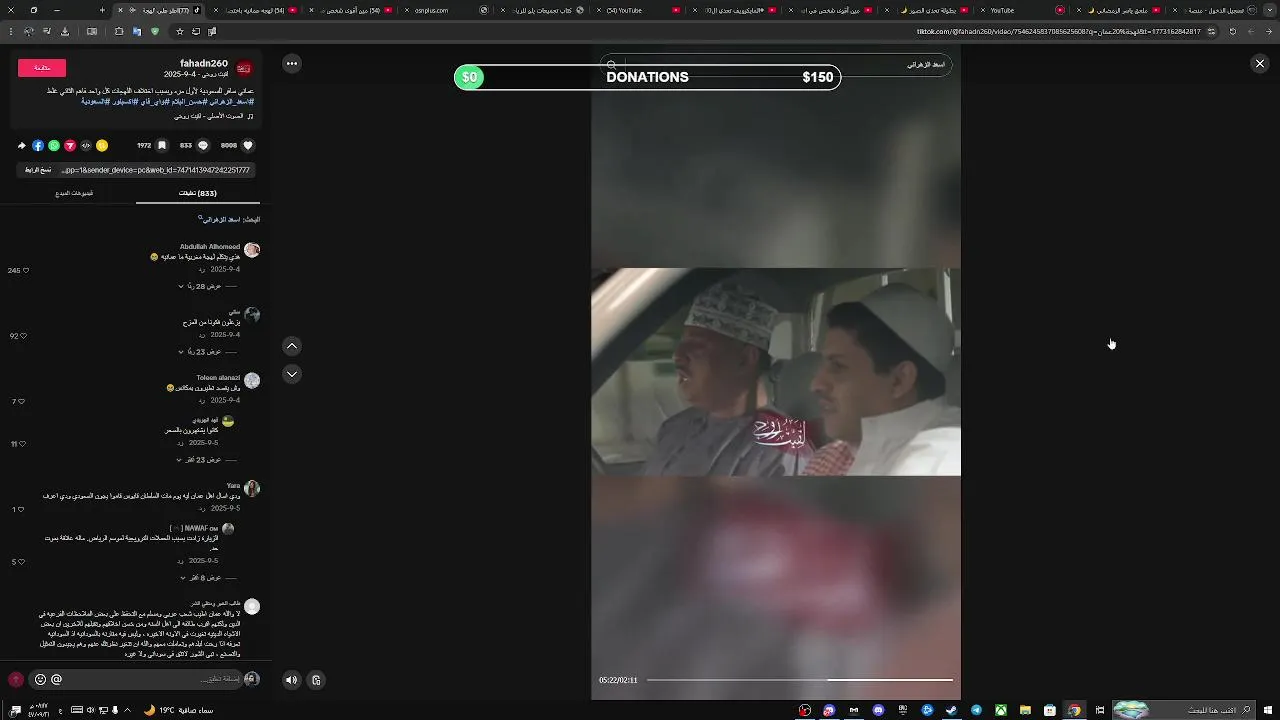Open Steam from the taskbar

pyautogui.click(x=951, y=710)
